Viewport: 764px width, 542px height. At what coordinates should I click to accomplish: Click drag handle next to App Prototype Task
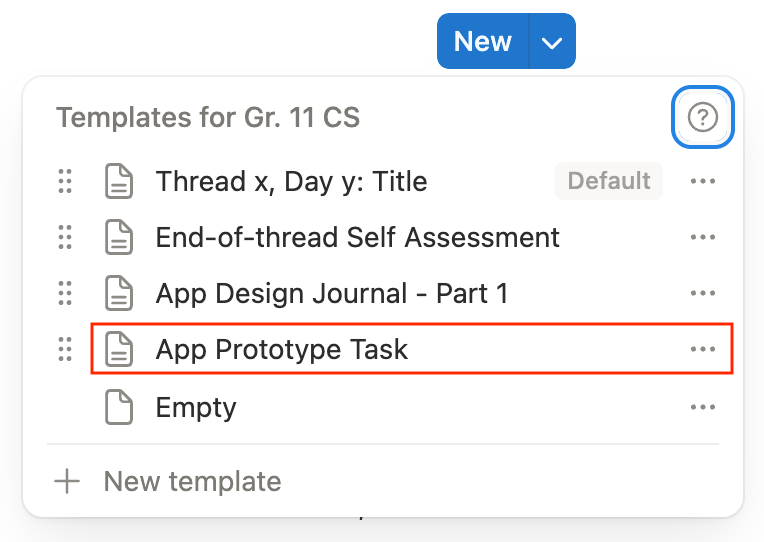point(65,349)
